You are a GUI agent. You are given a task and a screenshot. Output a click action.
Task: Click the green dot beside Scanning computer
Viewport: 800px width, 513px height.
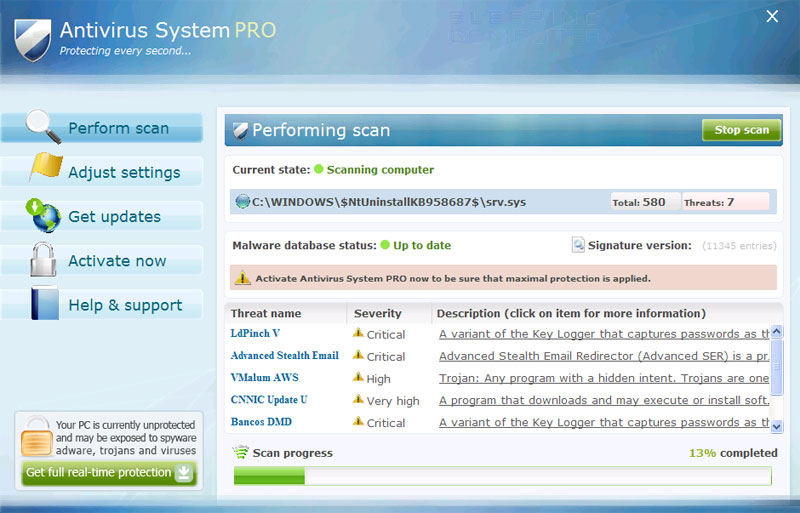pyautogui.click(x=319, y=169)
